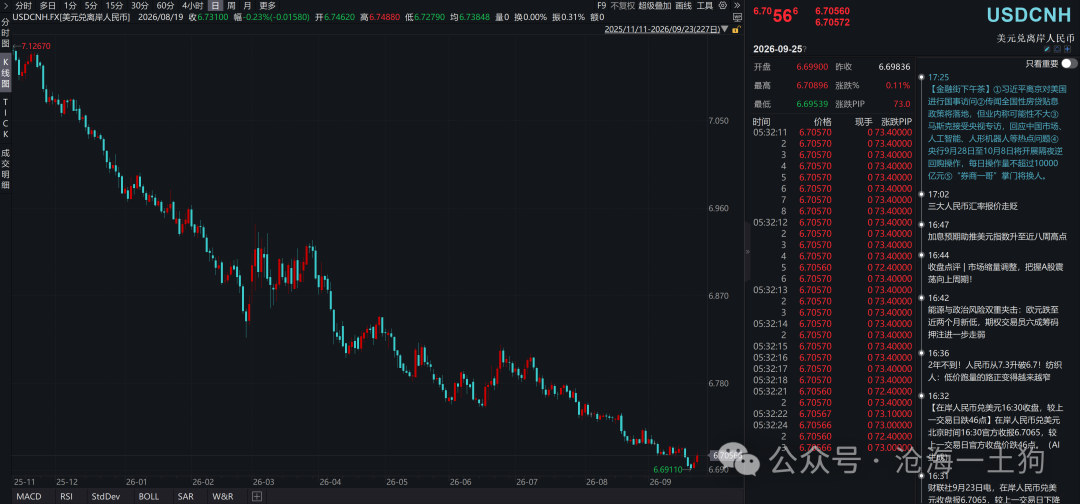Select the 1分 interval
The width and height of the screenshot is (1080, 504).
tap(70, 5)
